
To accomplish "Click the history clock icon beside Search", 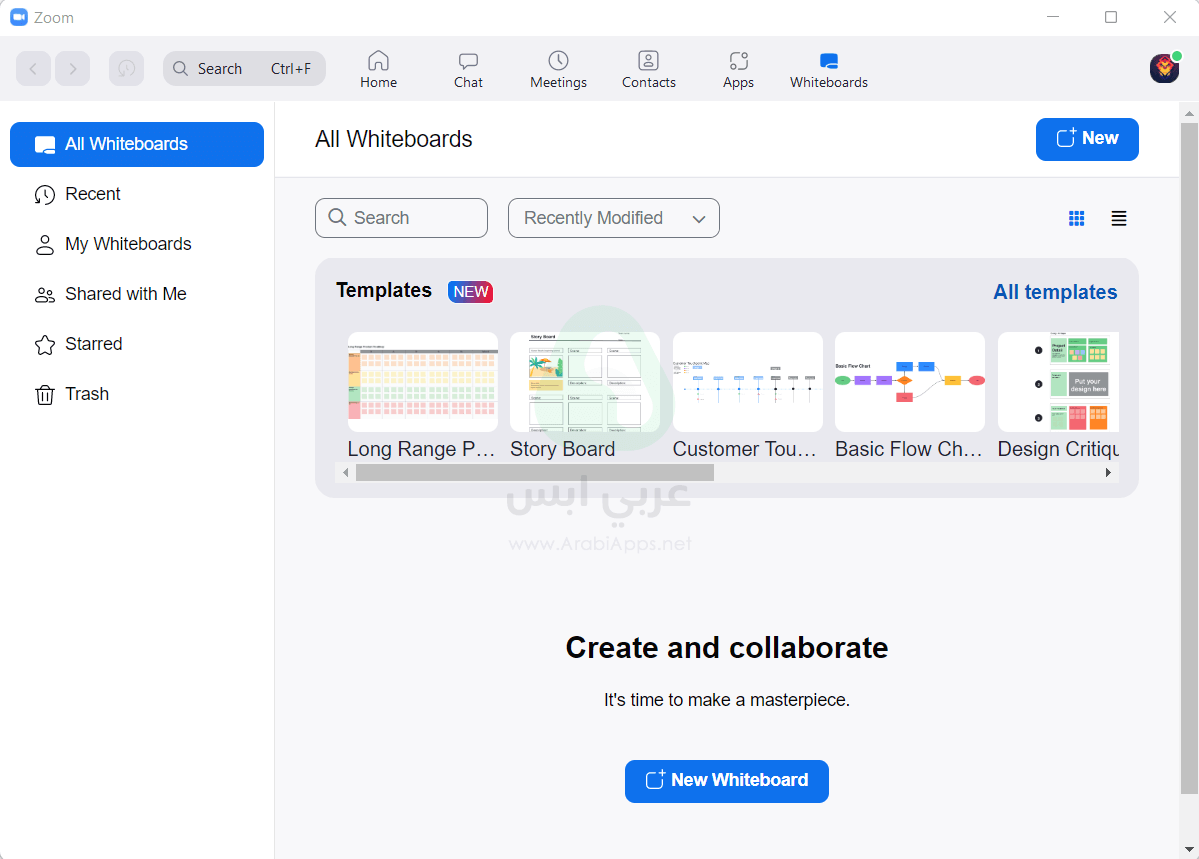I will [x=126, y=68].
